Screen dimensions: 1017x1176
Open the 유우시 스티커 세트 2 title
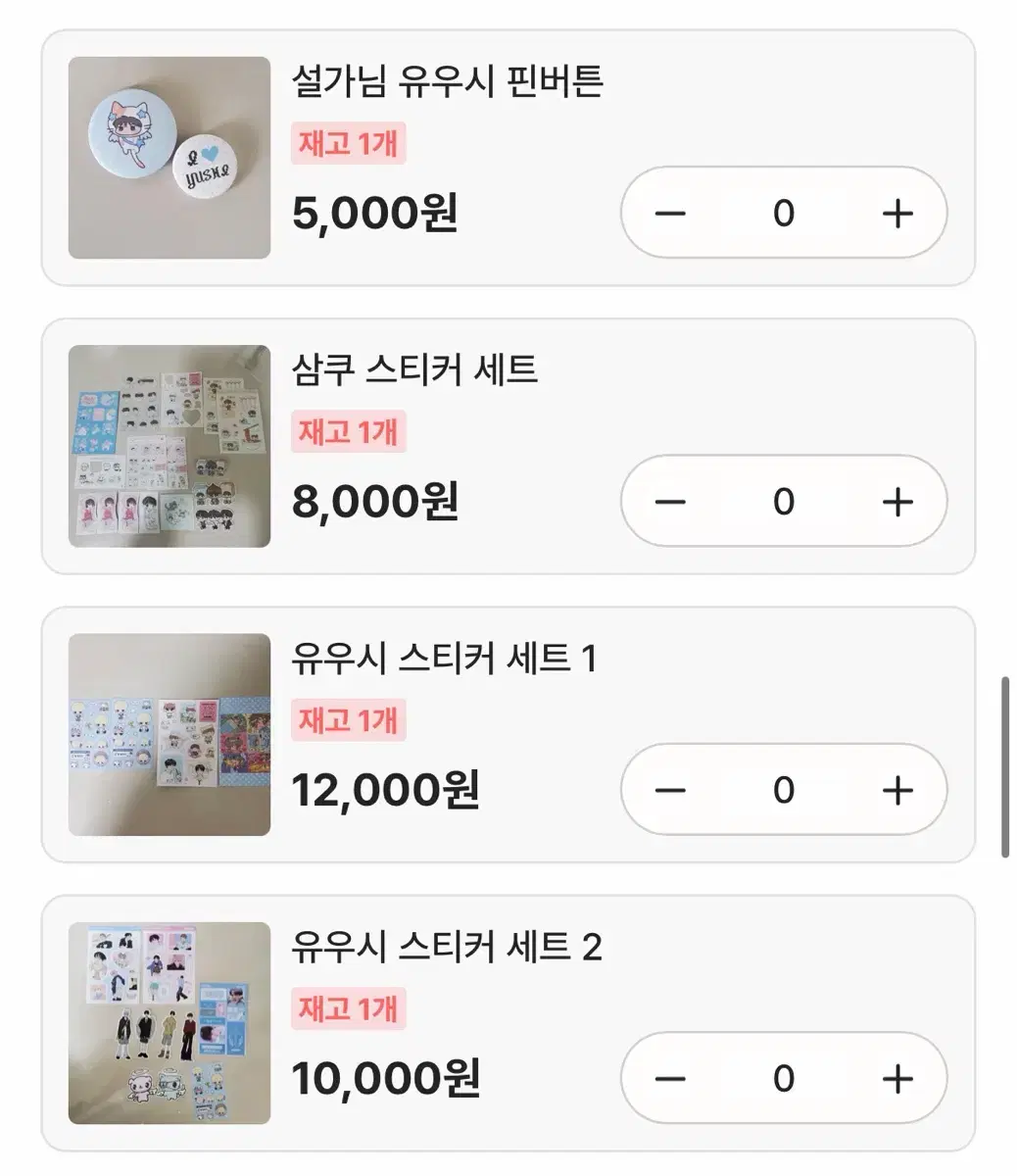tap(447, 947)
